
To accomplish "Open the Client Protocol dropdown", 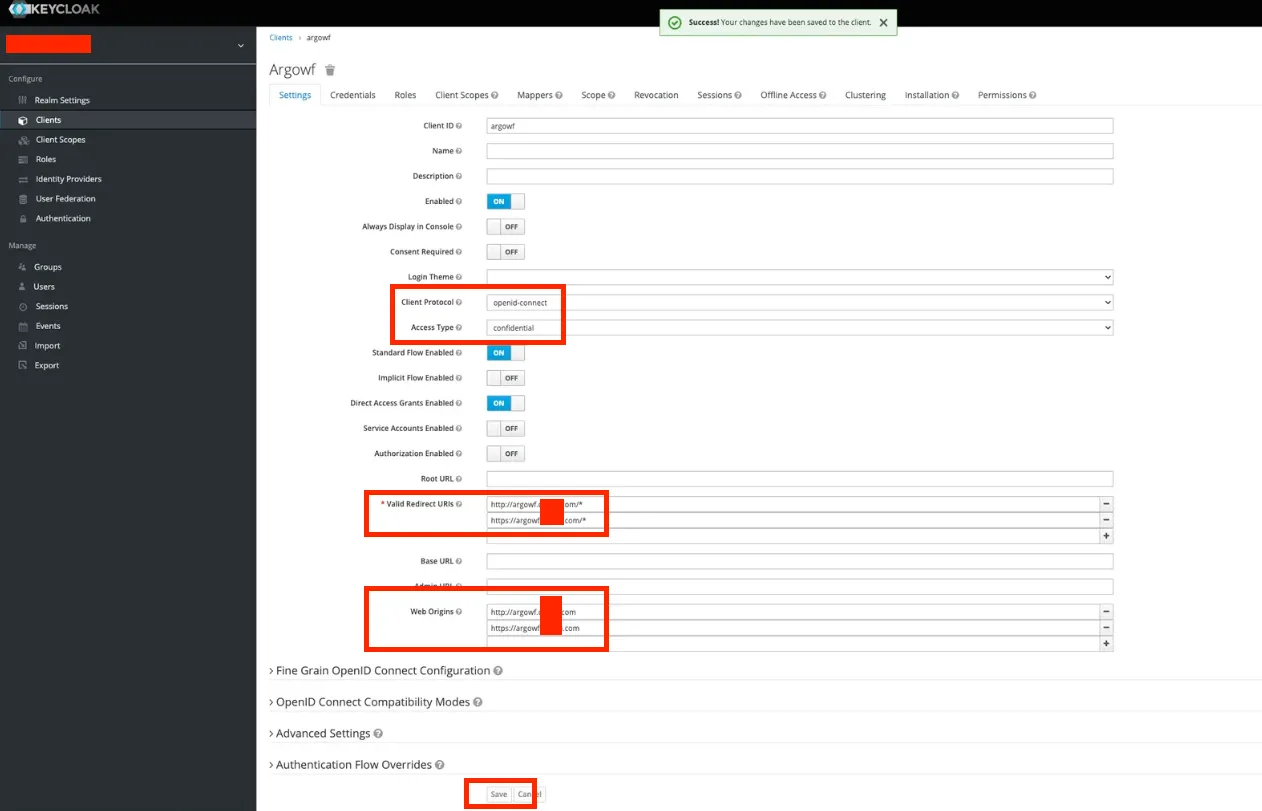I will click(x=800, y=302).
